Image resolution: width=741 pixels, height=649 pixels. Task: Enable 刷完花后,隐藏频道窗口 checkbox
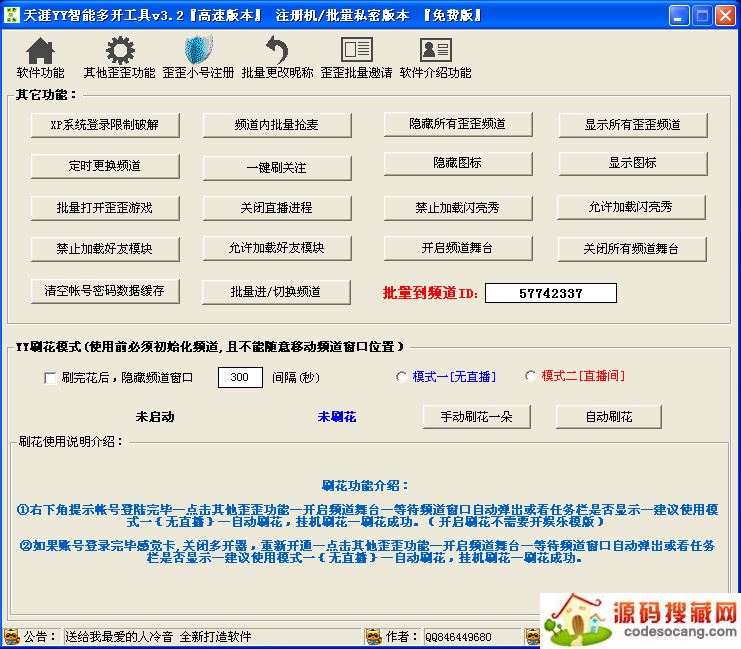[50, 378]
